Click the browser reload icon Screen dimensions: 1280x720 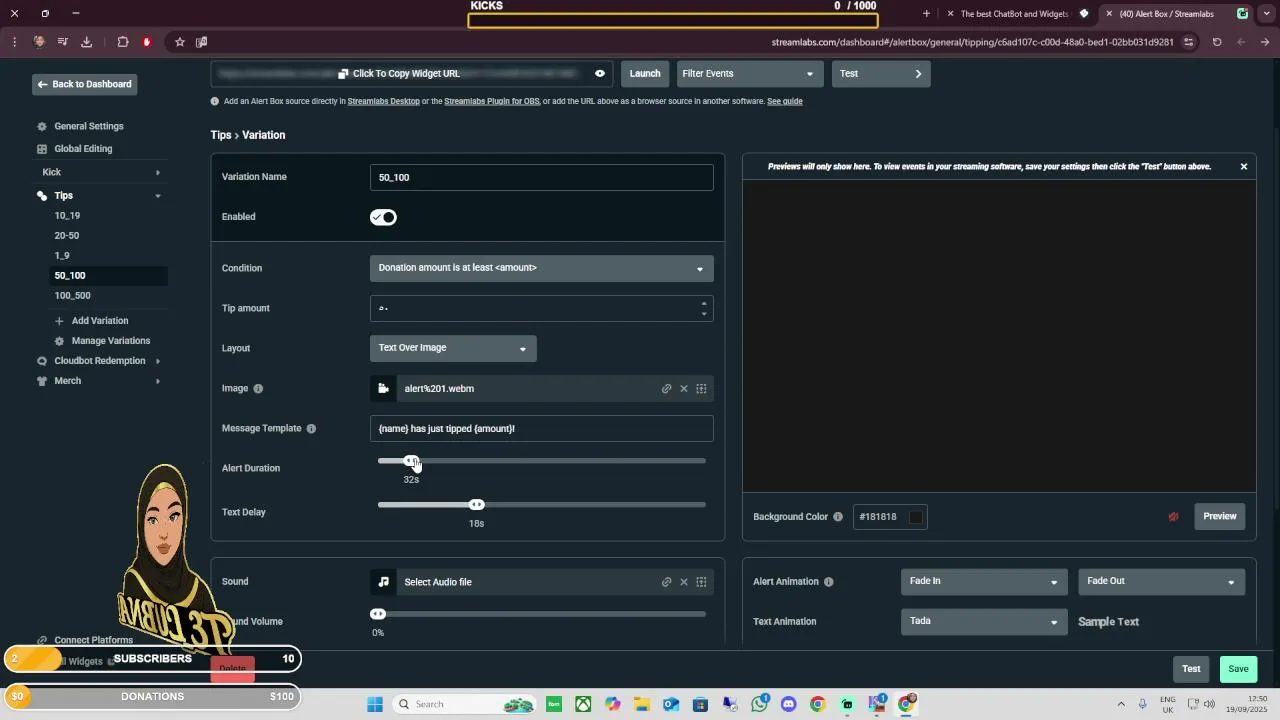point(1217,42)
